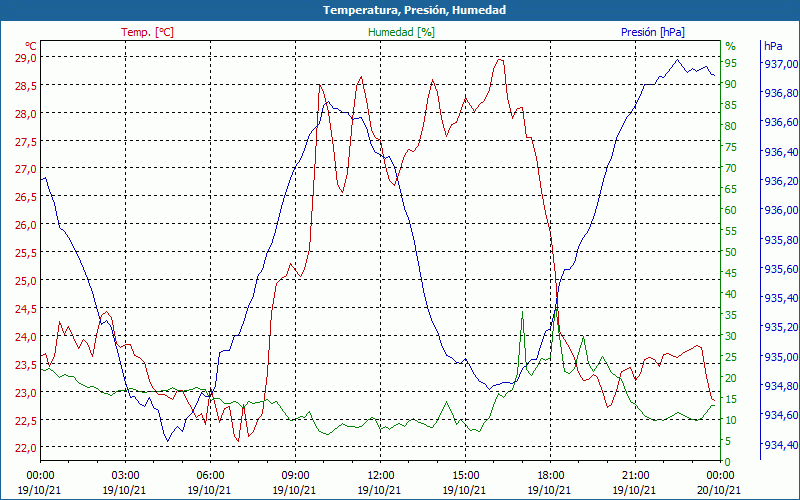The image size is (800, 500).
Task: Select the green 'Humedad [%]' legend label
Action: point(401,32)
